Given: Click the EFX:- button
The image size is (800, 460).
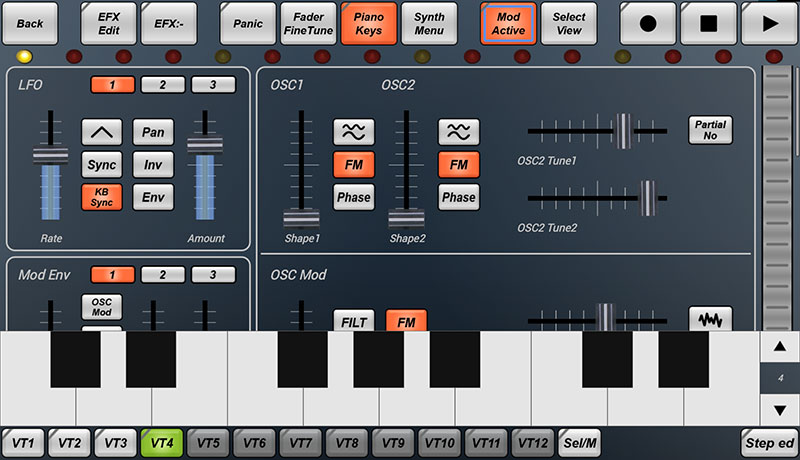Looking at the screenshot, I should (169, 23).
